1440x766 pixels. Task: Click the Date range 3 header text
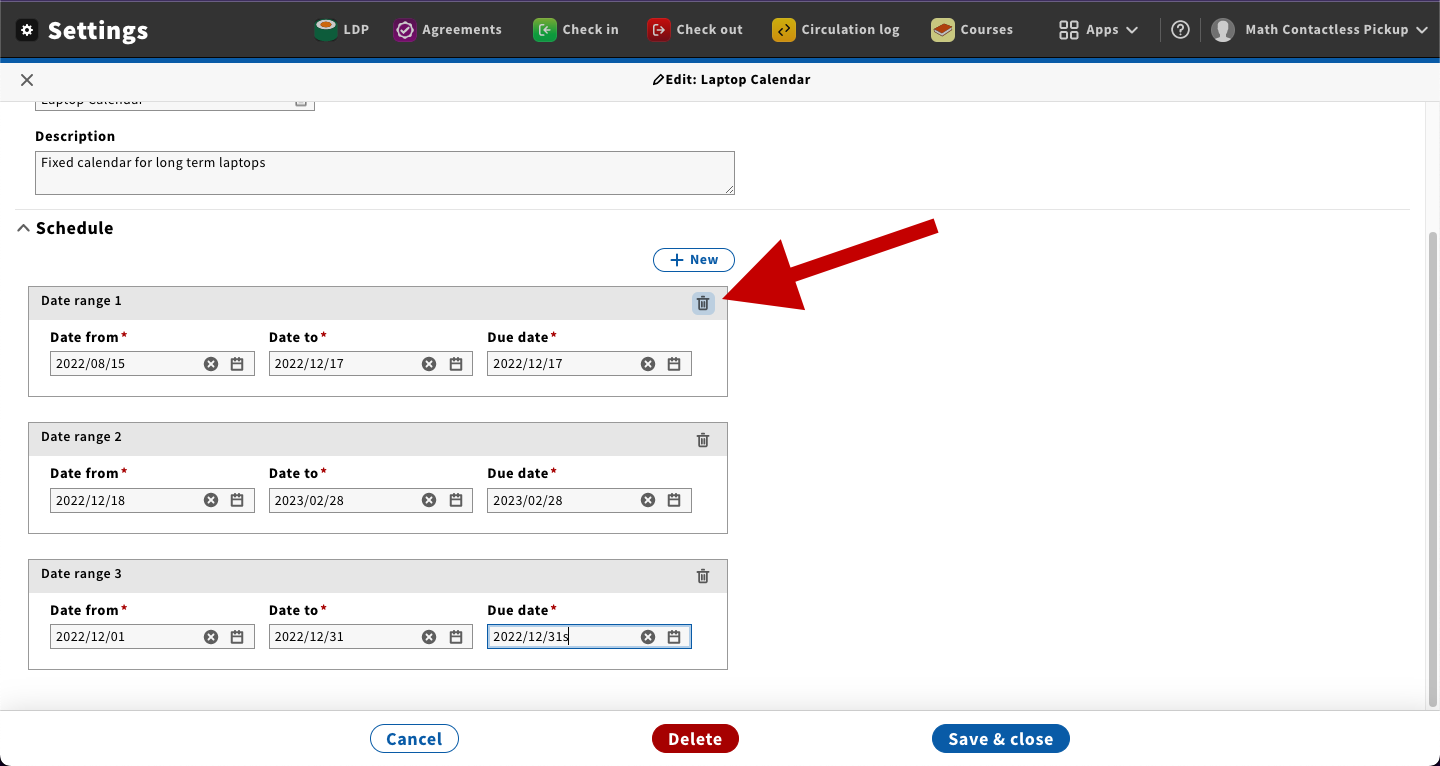click(x=81, y=574)
